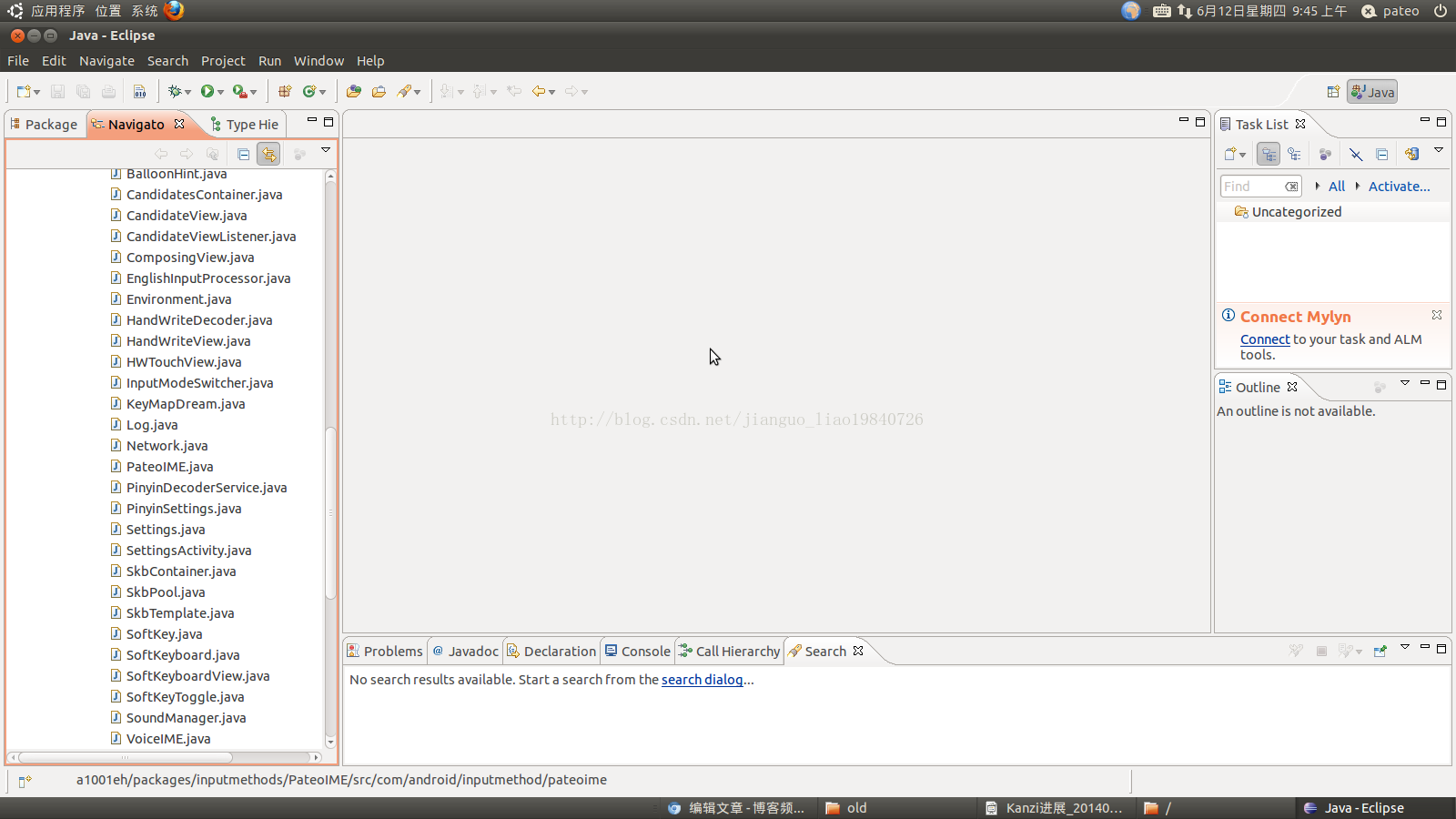Click Hide Completed Tasks icon

(x=1356, y=154)
